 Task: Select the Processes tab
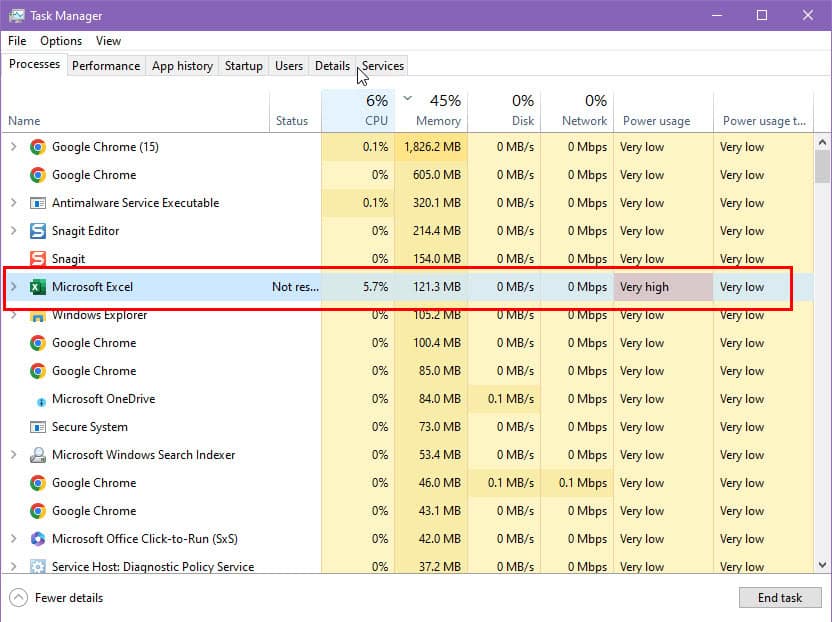coord(34,64)
